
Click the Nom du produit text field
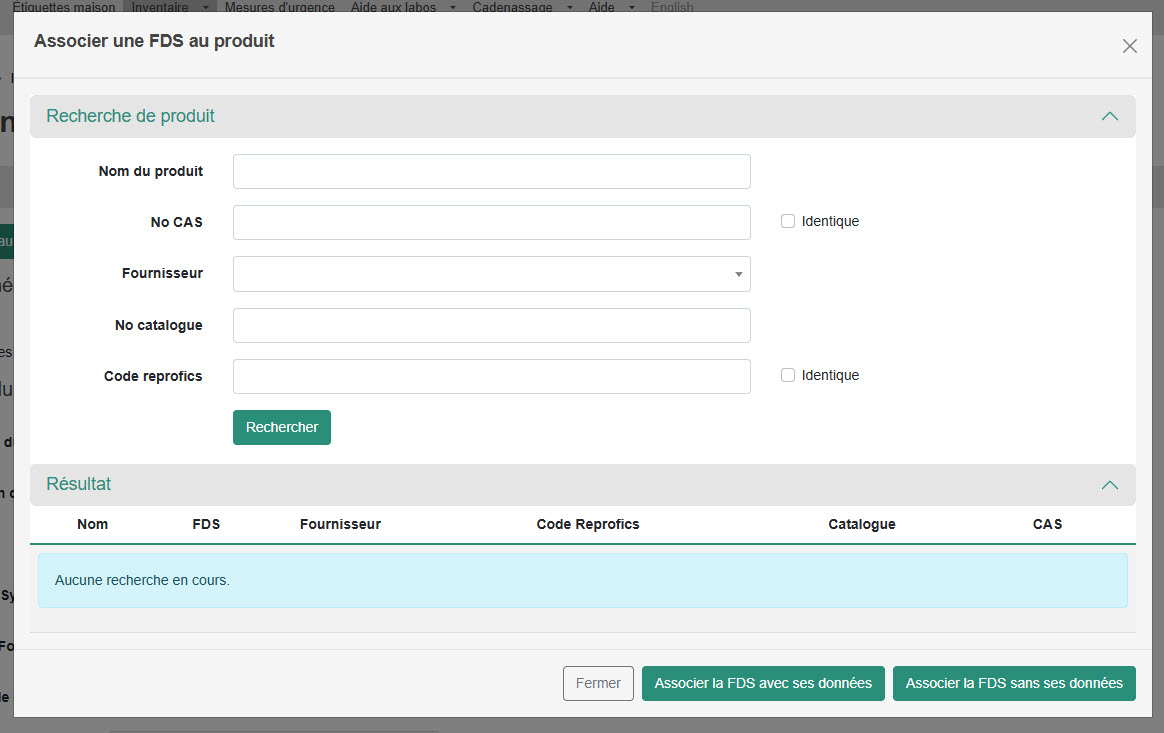pyautogui.click(x=491, y=171)
